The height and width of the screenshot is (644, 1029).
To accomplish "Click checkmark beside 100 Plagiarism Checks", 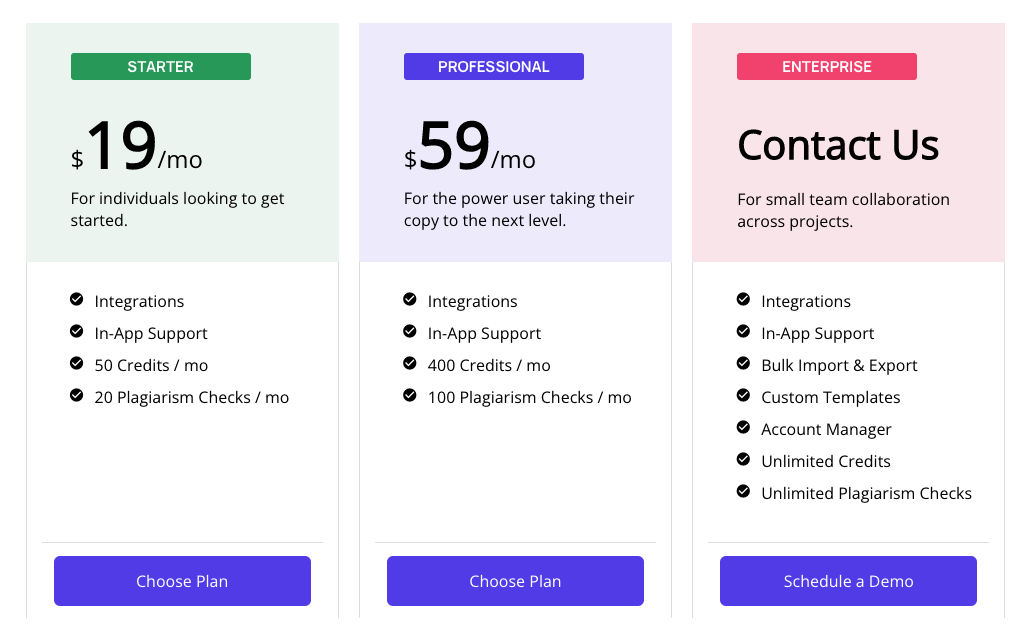I will pyautogui.click(x=410, y=396).
